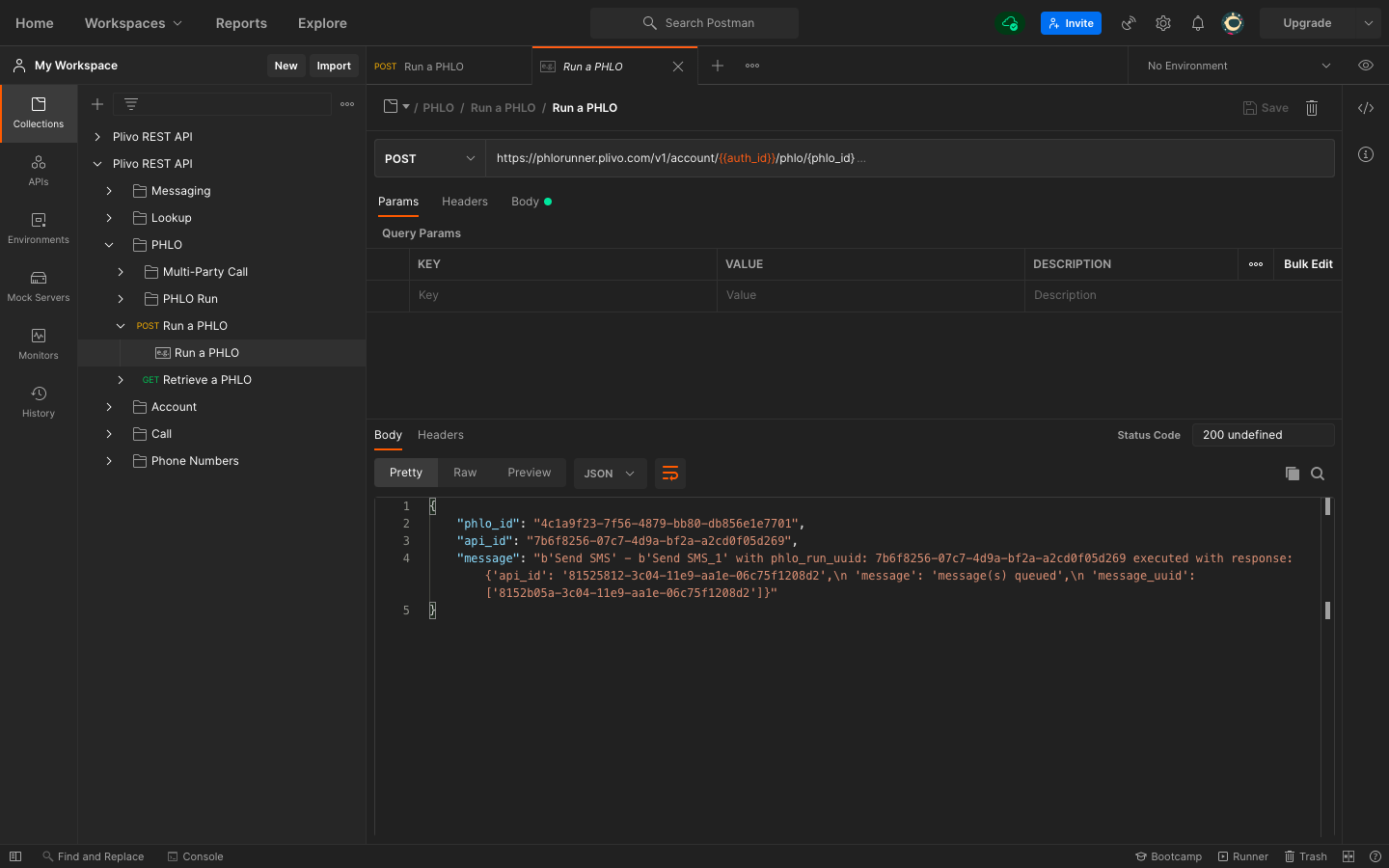Open query params column options ellipsis
1389x868 pixels.
(1256, 264)
